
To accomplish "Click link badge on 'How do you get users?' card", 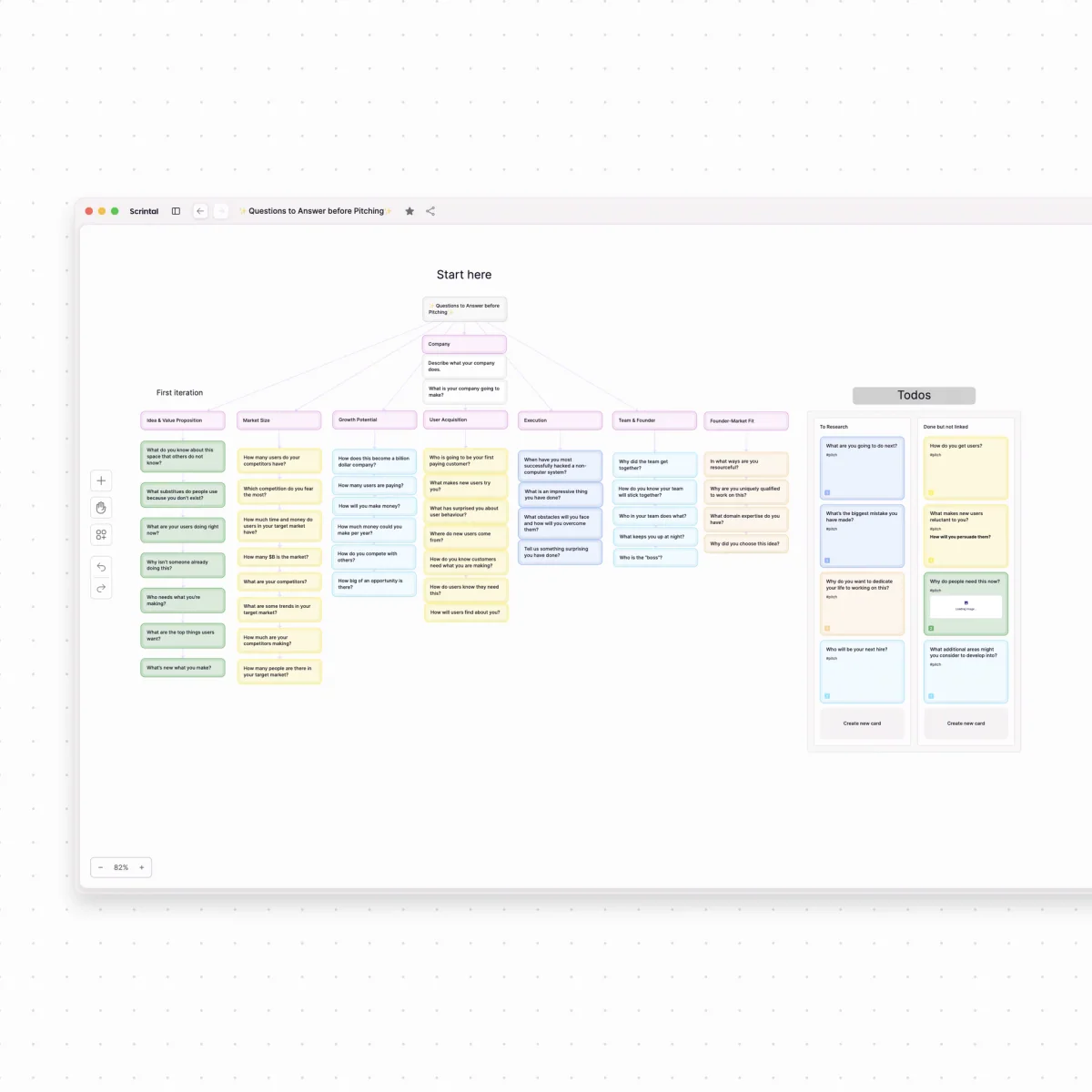I will [931, 492].
